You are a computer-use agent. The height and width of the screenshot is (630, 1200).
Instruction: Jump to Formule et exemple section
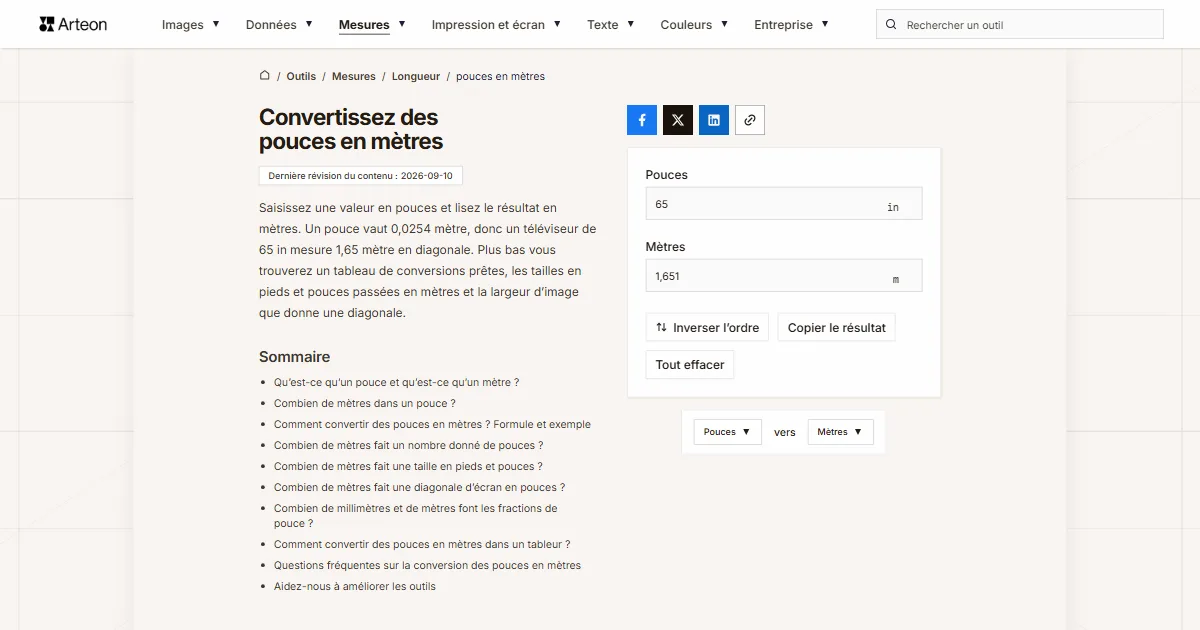click(432, 424)
